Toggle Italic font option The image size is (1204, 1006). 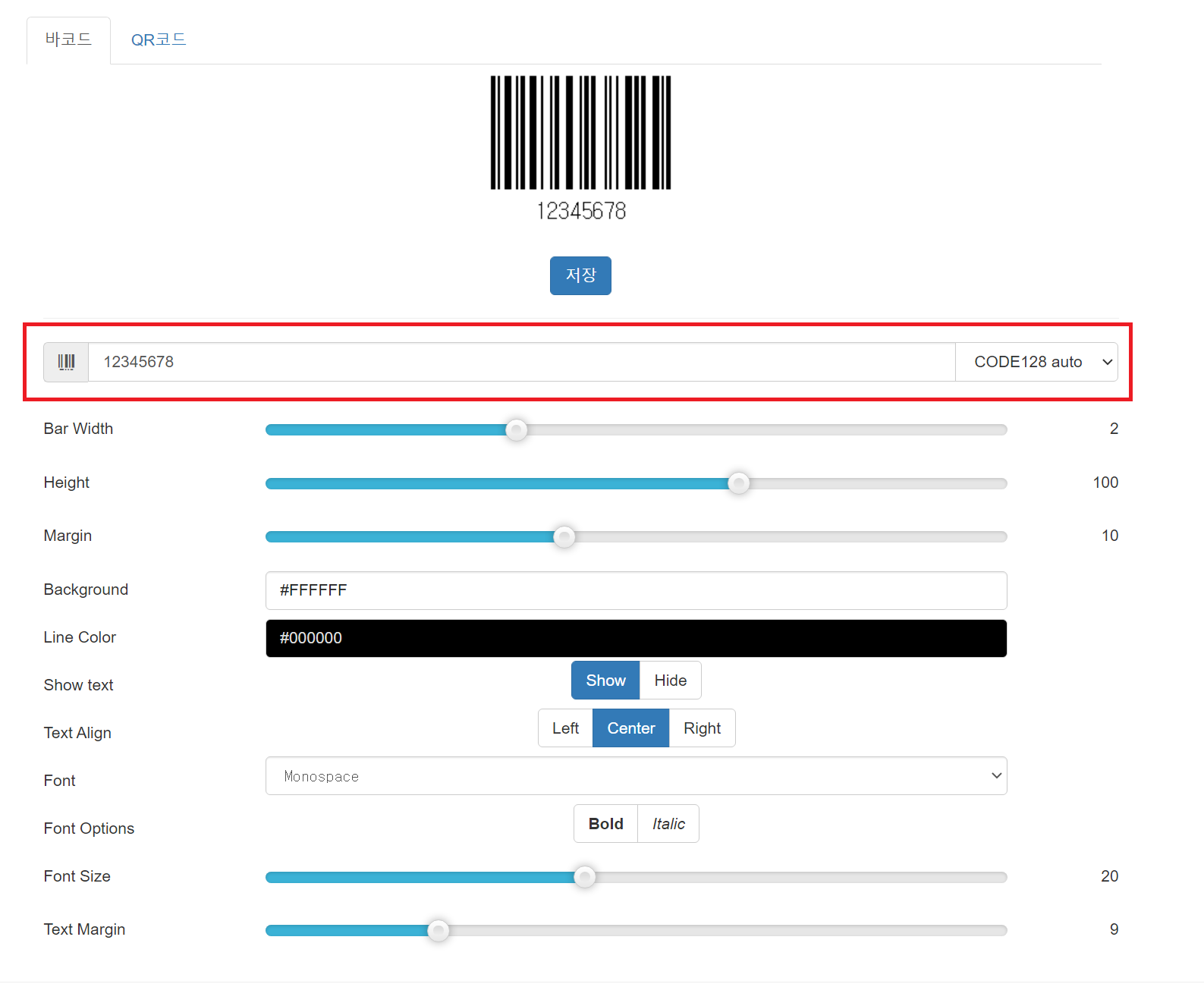668,824
